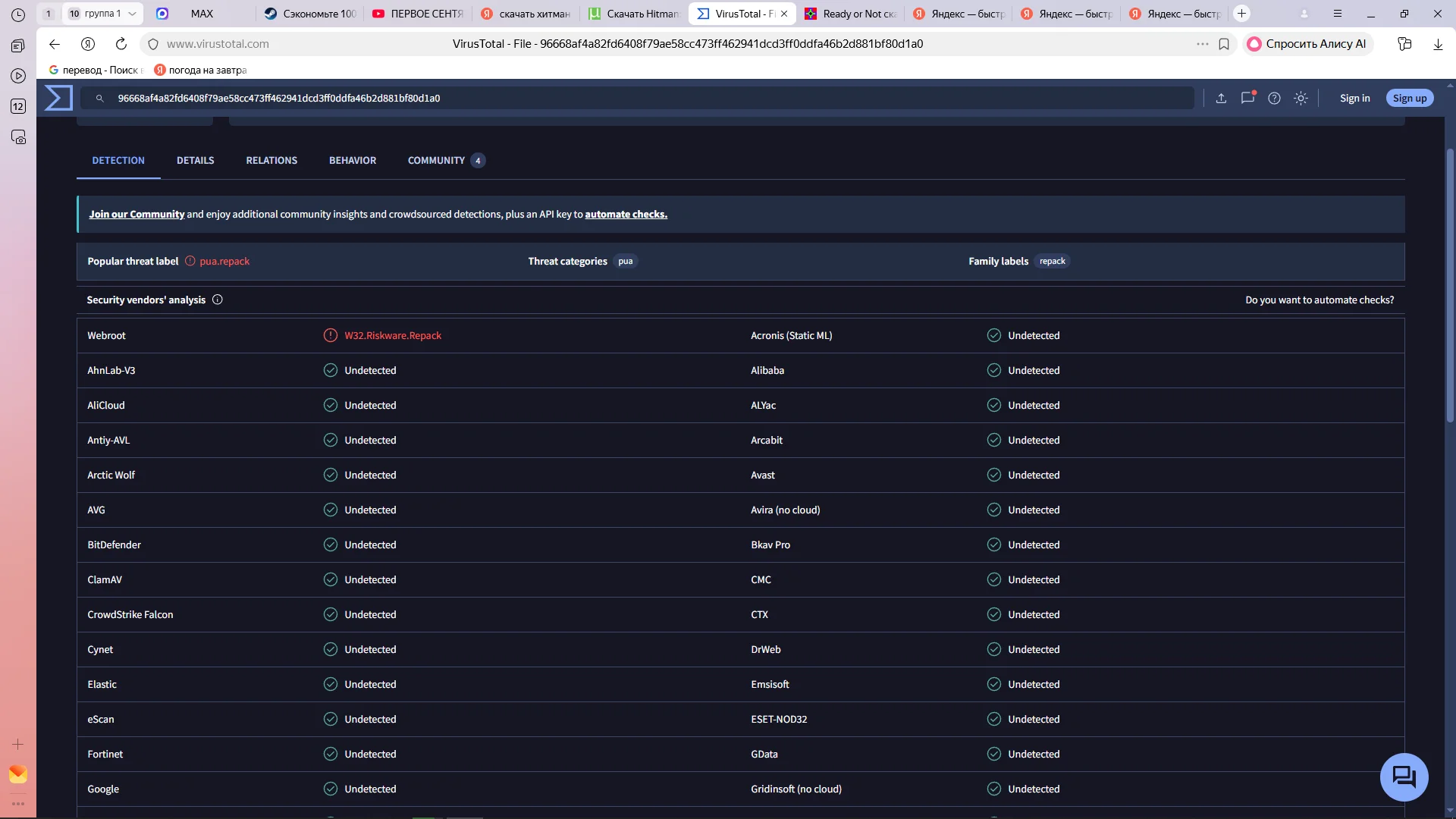Click the automate checks link
Image resolution: width=1456 pixels, height=819 pixels.
pyautogui.click(x=626, y=215)
